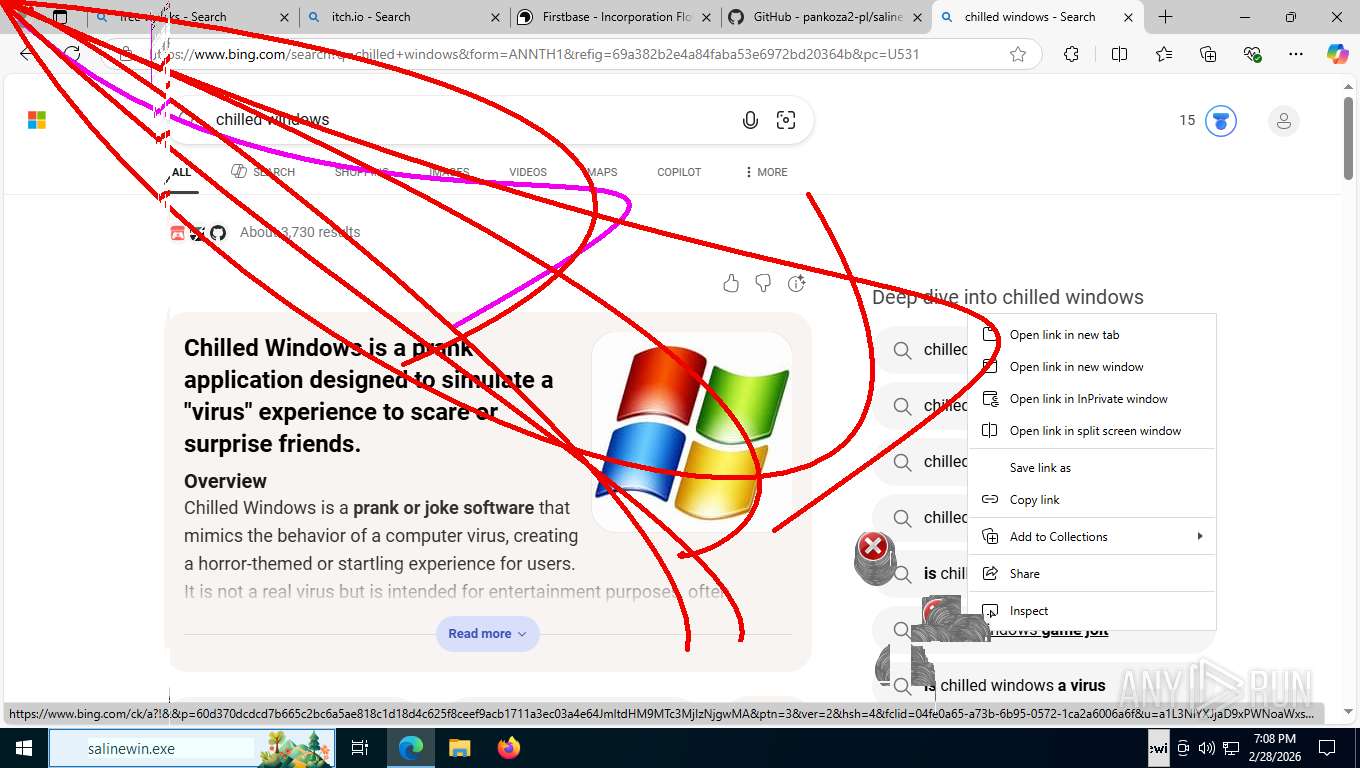Open volume control in system tray
Viewport: 1360px width, 768px height.
1206,748
